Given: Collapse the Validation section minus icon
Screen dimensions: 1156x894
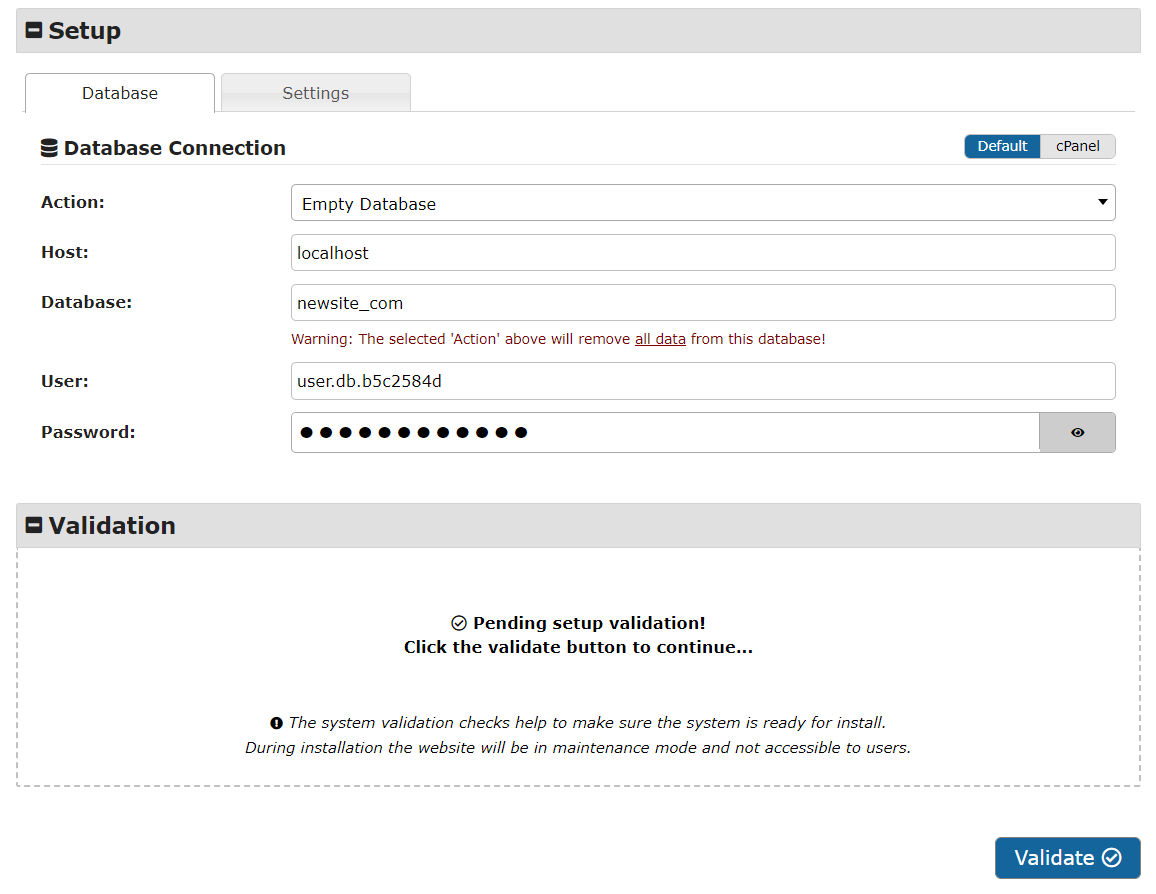Looking at the screenshot, I should pos(34,525).
